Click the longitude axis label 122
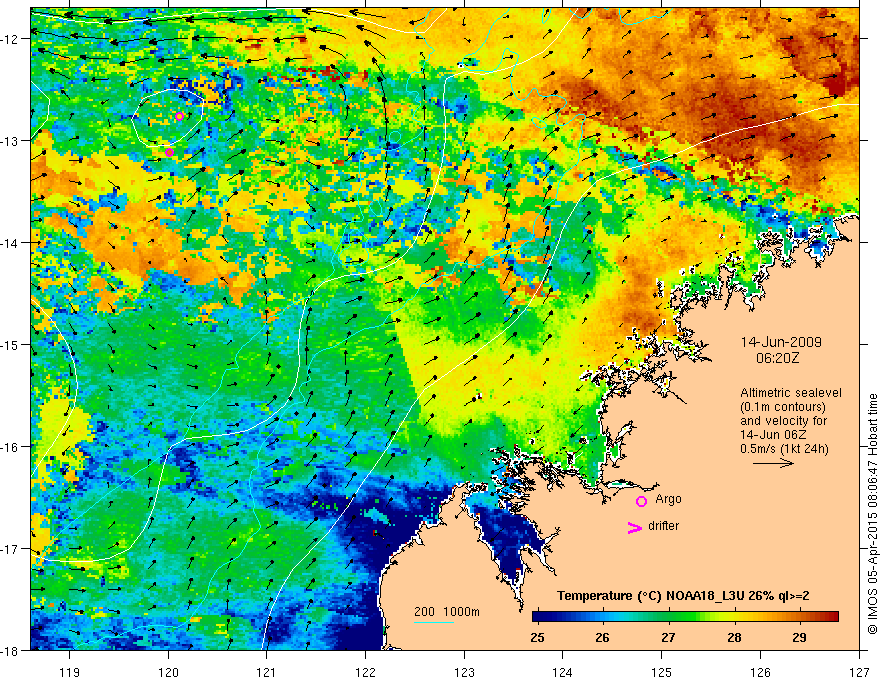The height and width of the screenshot is (680, 880). point(365,672)
